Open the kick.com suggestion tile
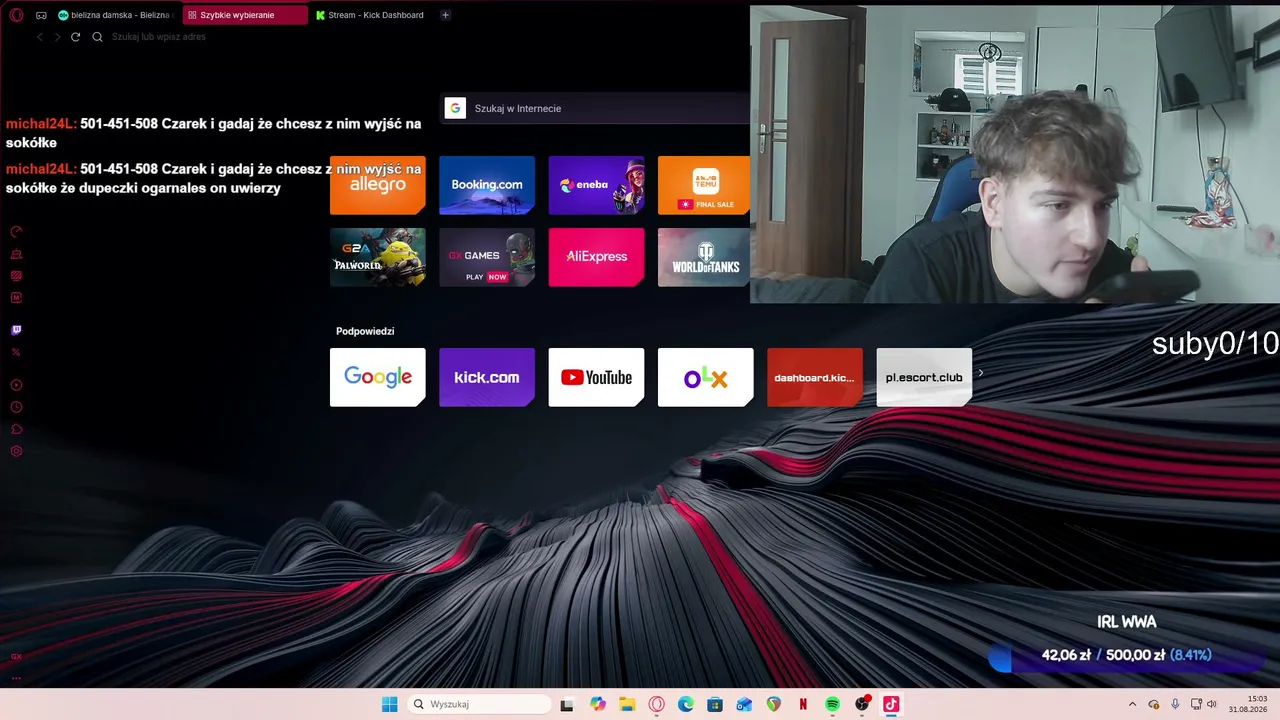Screen dimensions: 1280x720 pyautogui.click(x=487, y=377)
